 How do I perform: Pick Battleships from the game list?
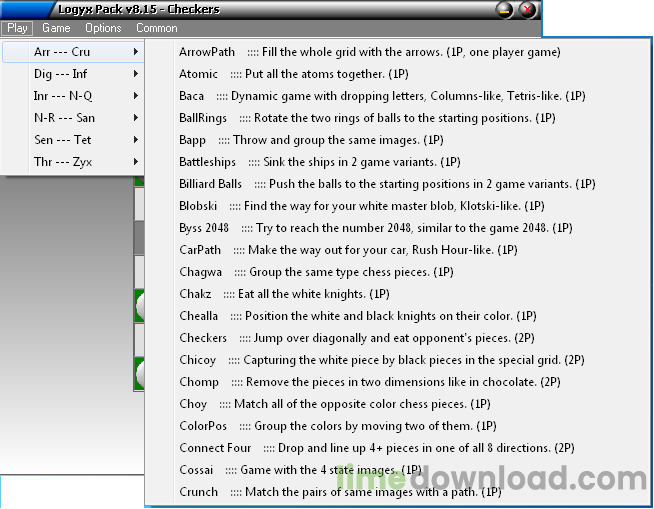(398, 162)
